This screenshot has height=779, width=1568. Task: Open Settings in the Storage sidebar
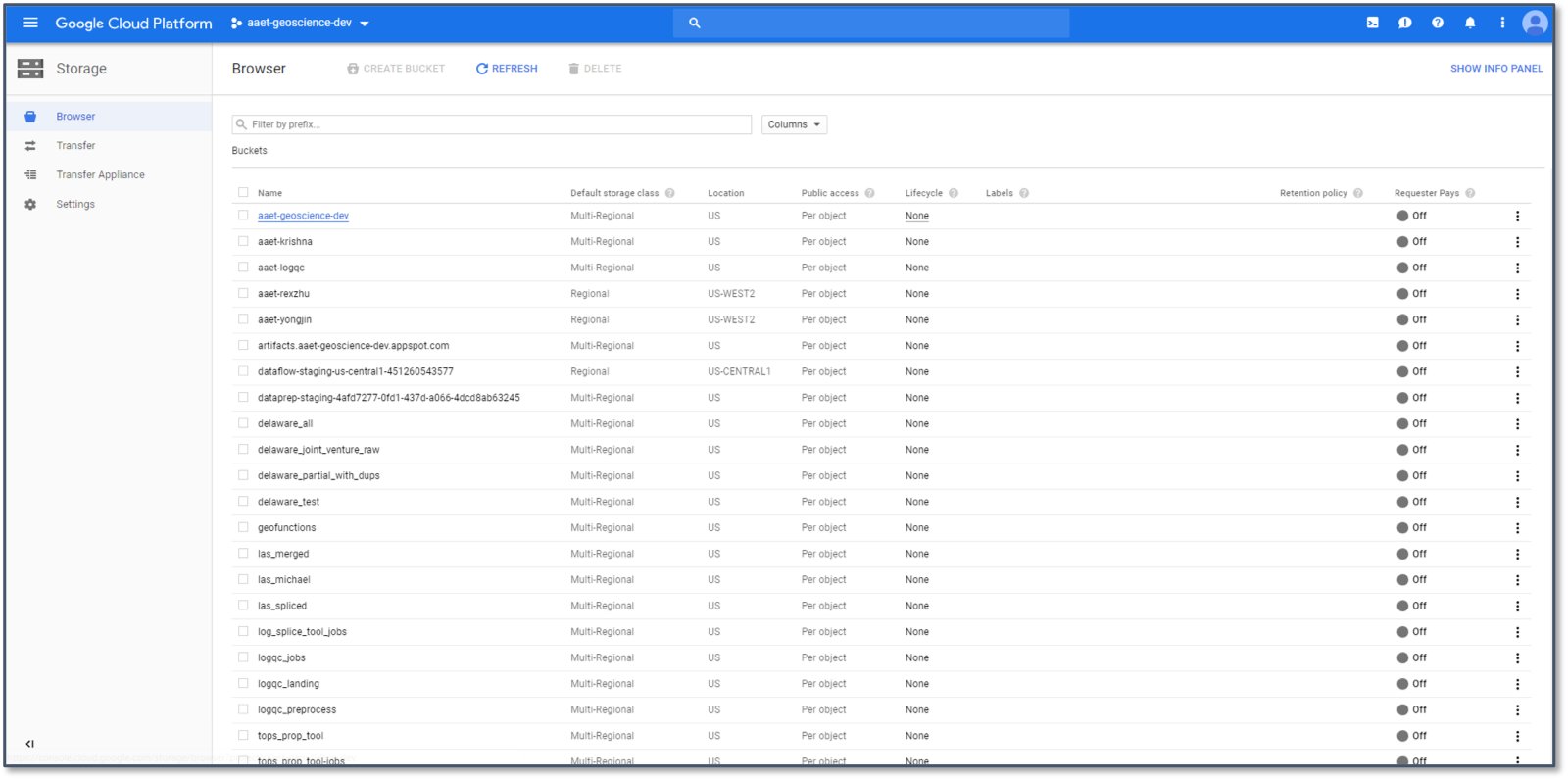(75, 205)
